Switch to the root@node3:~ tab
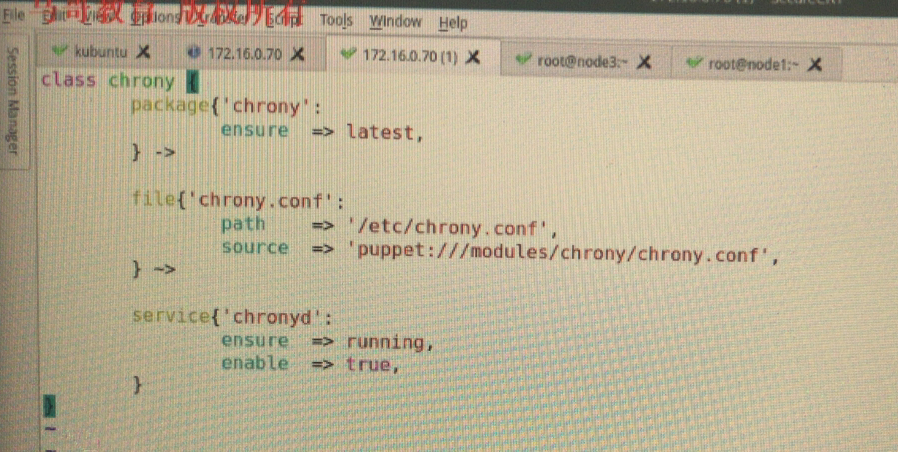Screen dimensions: 898x452 [x=582, y=61]
